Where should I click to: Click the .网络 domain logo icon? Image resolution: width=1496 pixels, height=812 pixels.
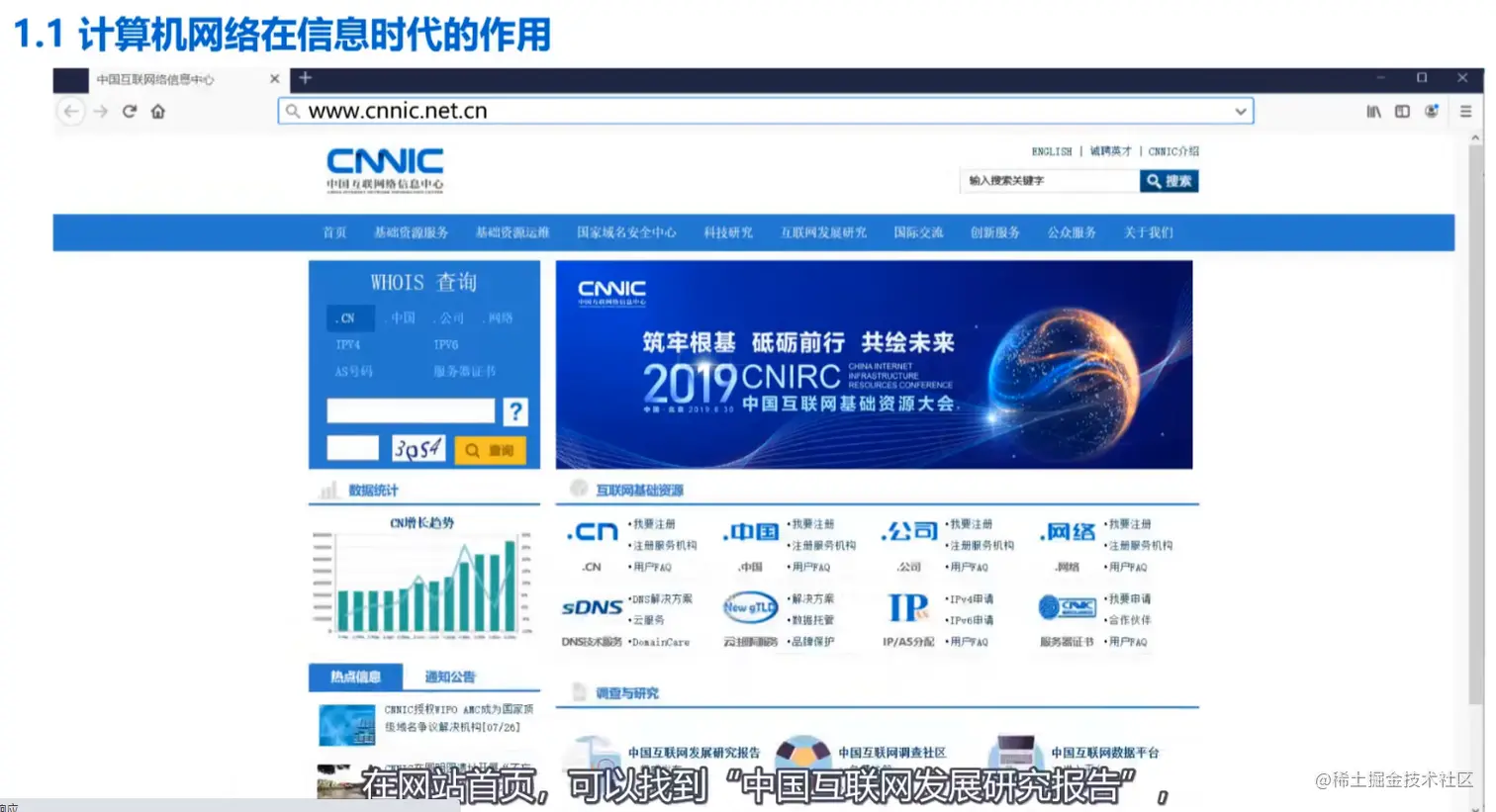point(1067,532)
